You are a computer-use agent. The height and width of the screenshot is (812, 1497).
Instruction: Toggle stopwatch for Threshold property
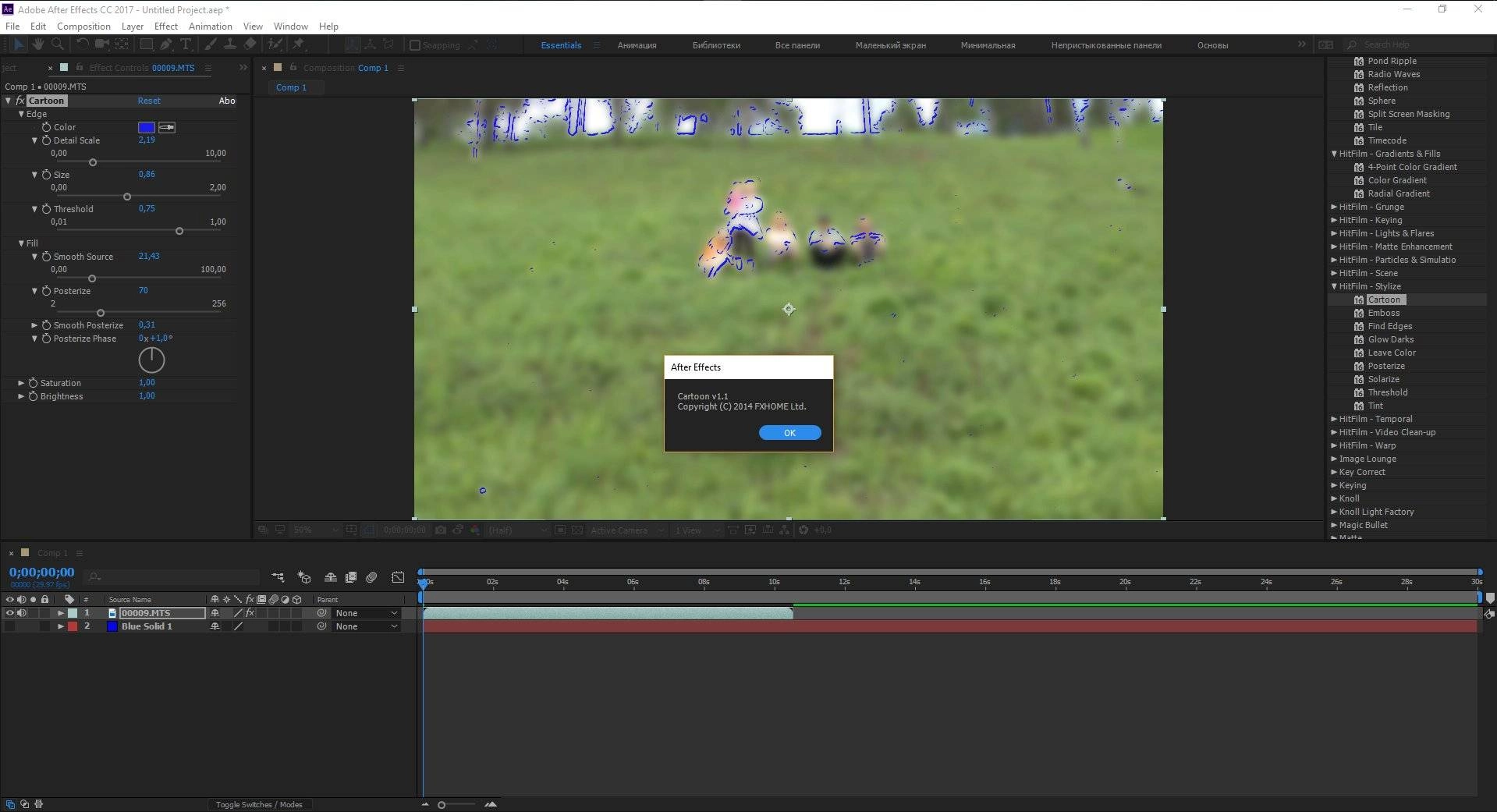coord(46,209)
